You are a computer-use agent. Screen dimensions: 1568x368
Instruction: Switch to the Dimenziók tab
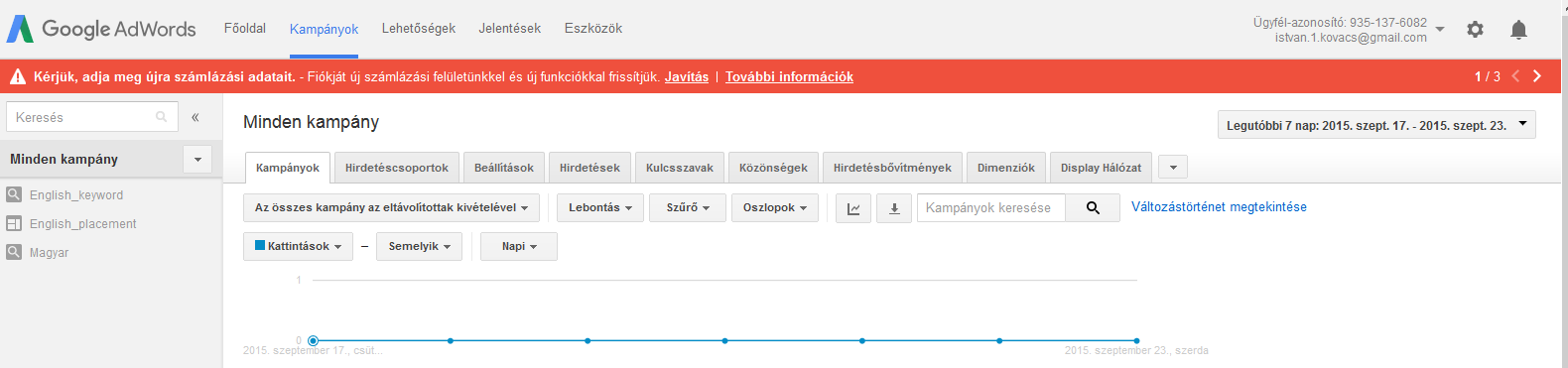[1005, 168]
